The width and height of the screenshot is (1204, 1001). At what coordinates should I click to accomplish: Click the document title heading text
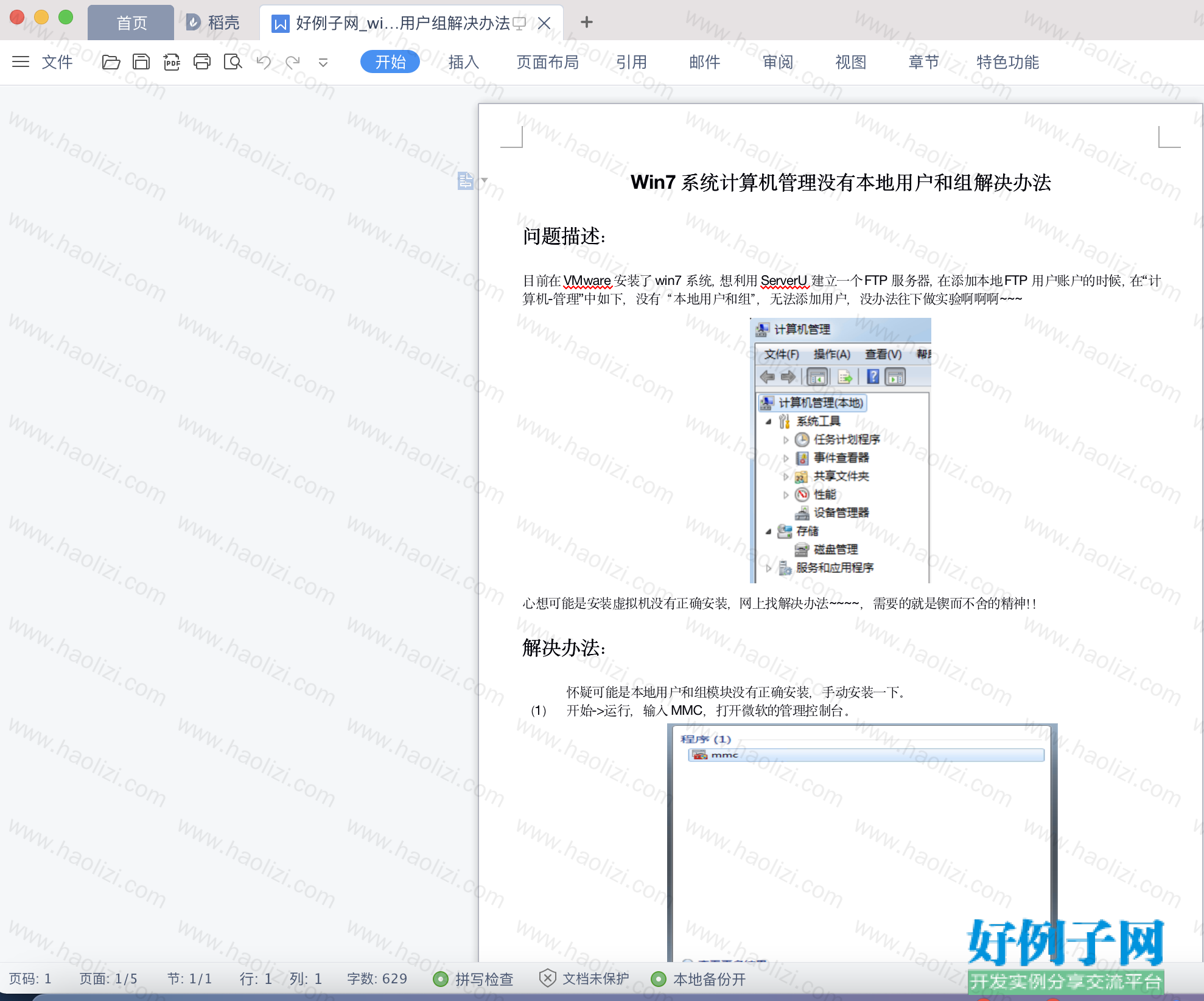point(841,182)
